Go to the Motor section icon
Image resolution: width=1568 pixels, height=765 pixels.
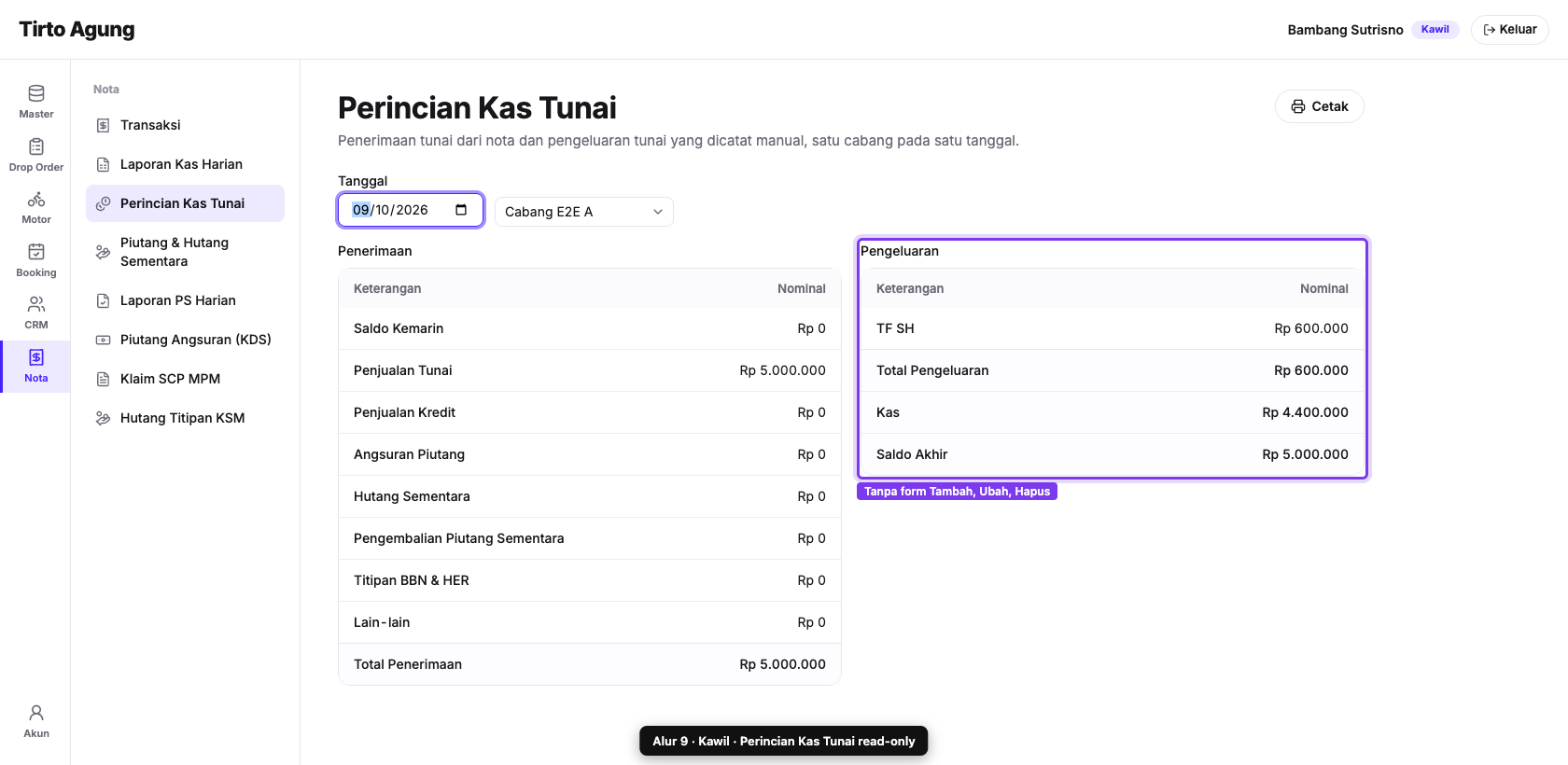[x=36, y=199]
